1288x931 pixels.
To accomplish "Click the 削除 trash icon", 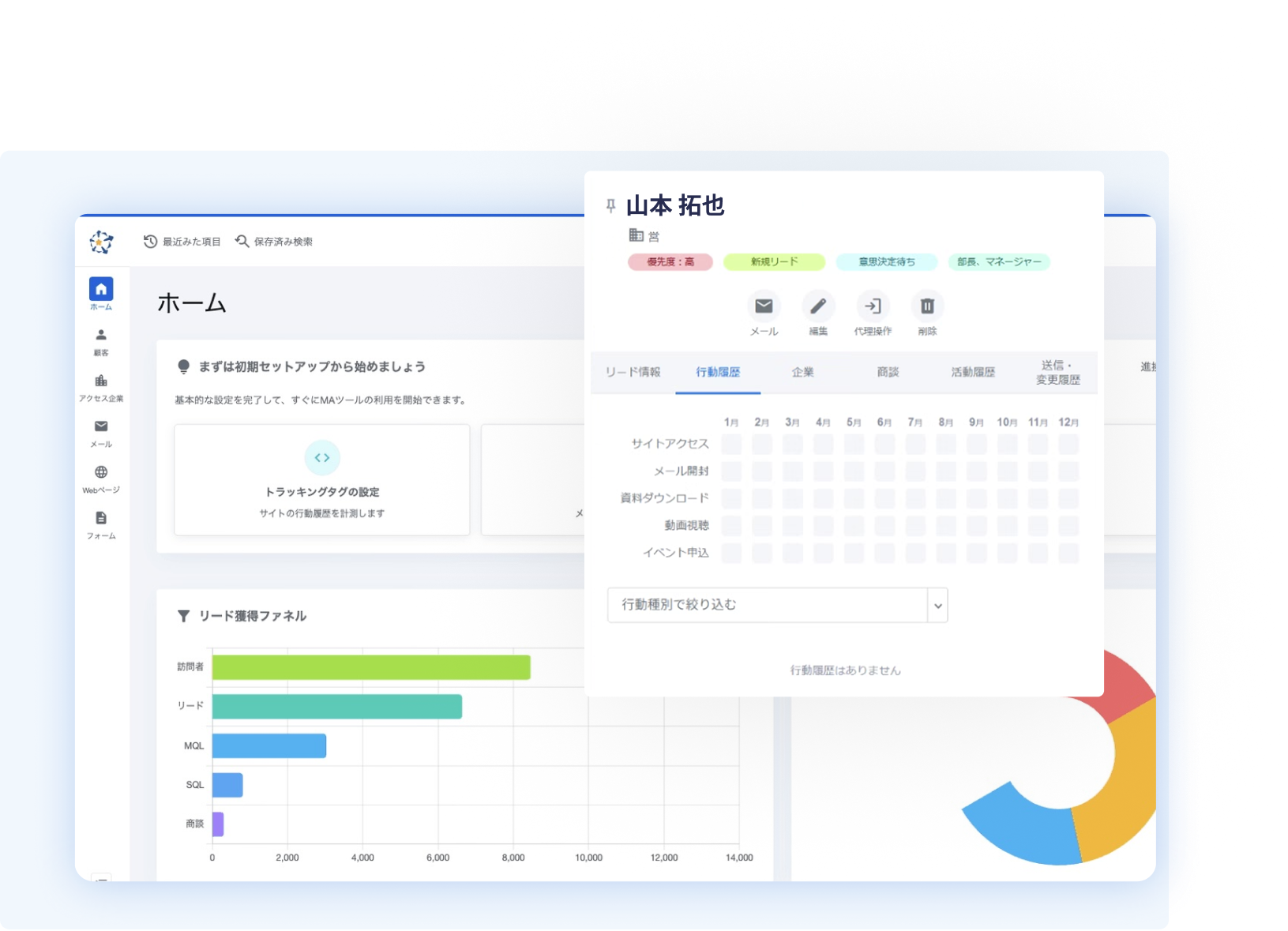I will pyautogui.click(x=926, y=306).
